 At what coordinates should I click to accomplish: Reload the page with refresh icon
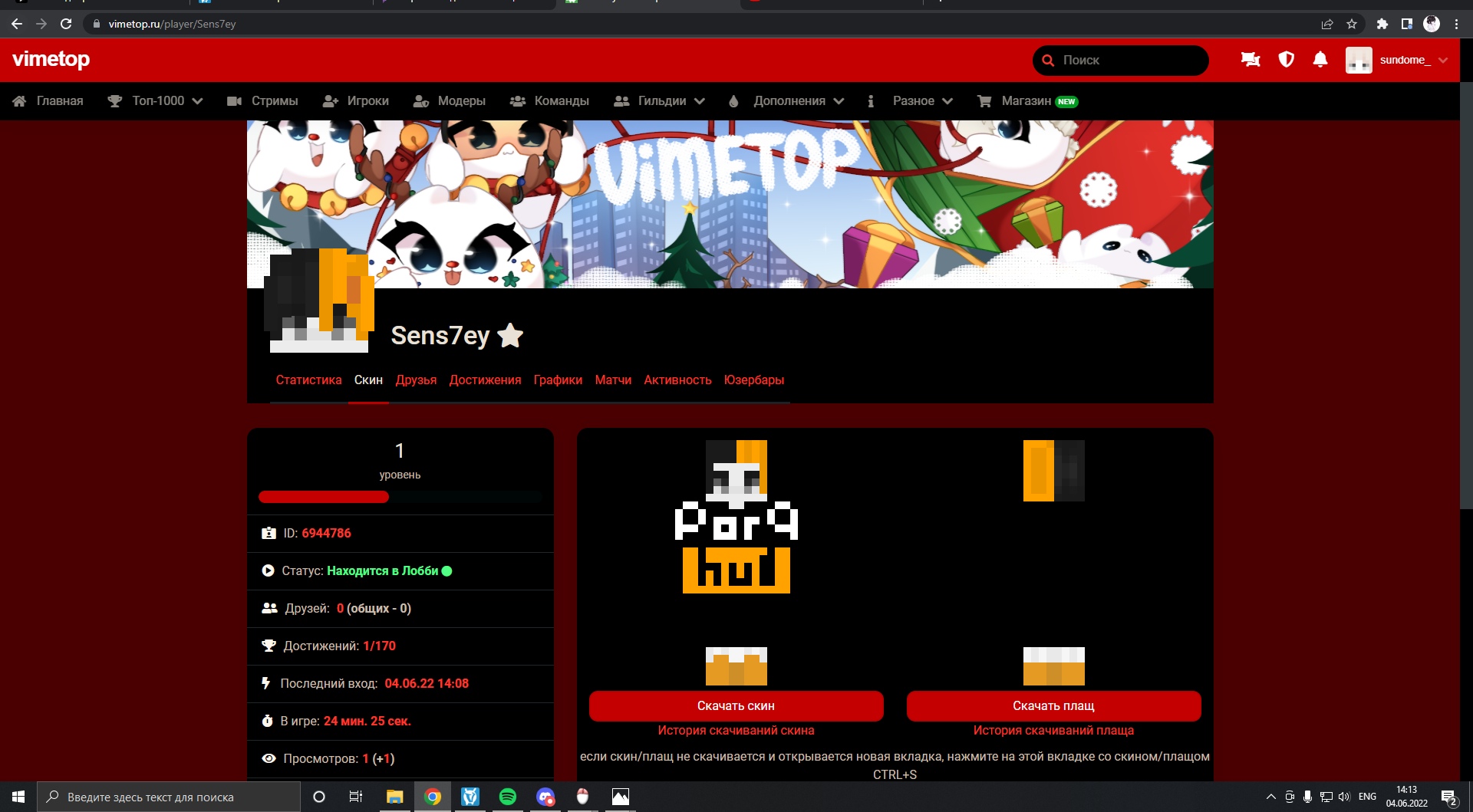coord(66,24)
